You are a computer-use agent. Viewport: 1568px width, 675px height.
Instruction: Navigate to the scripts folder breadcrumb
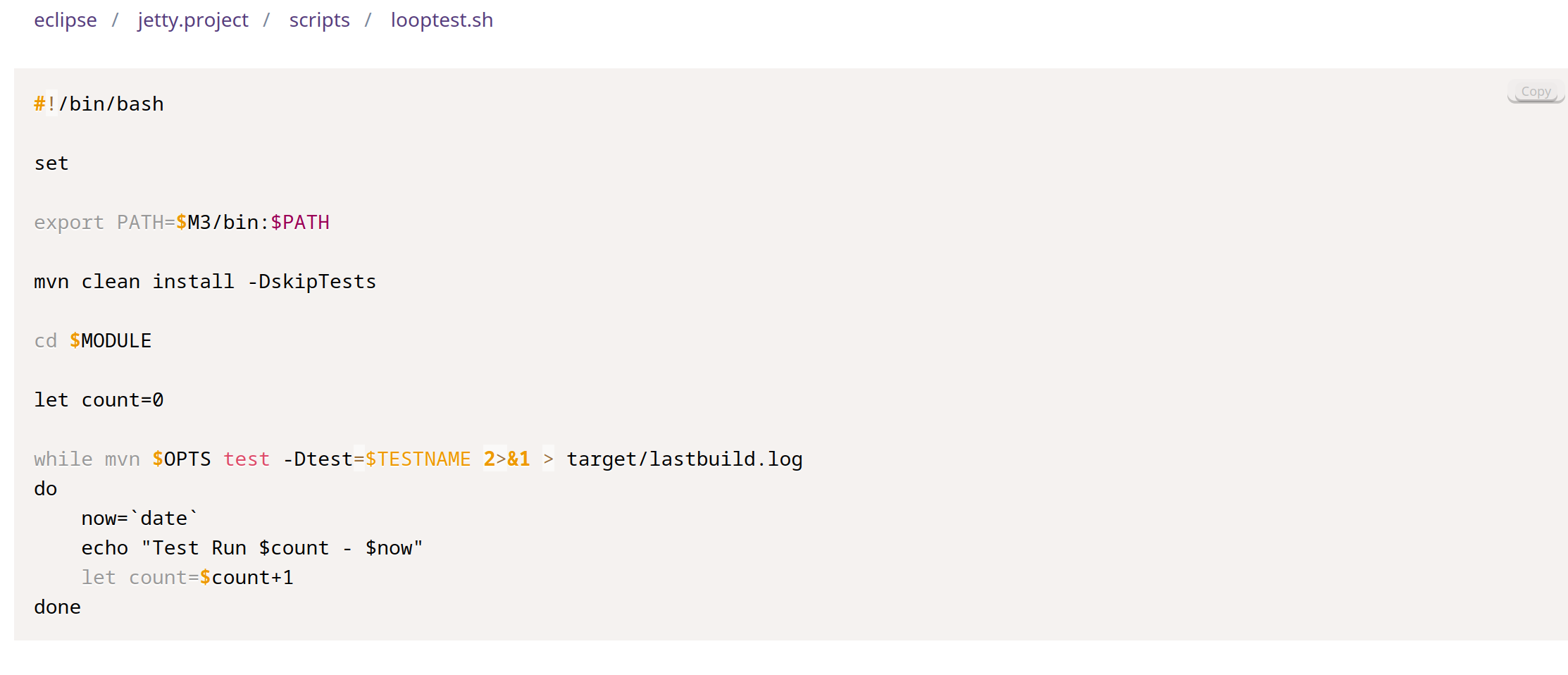(319, 20)
